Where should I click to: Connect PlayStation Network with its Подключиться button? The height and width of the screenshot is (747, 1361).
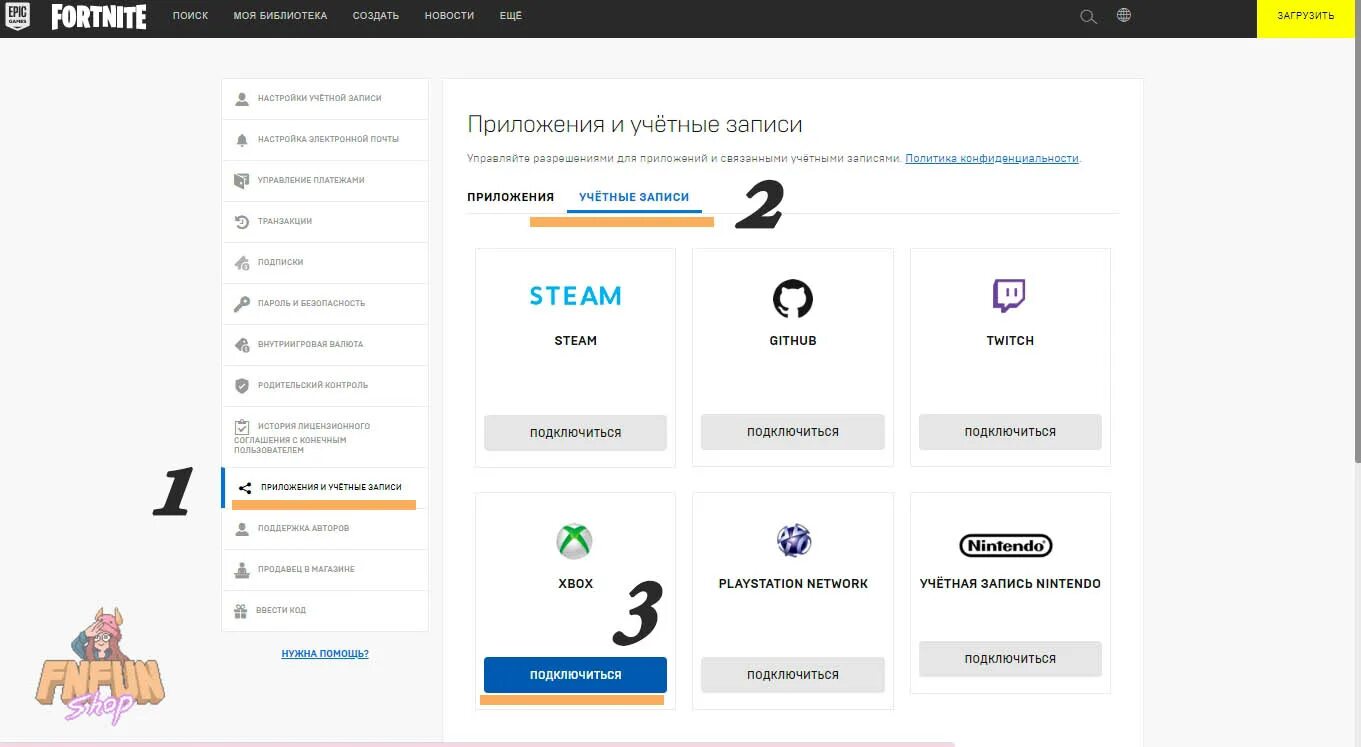coord(793,675)
